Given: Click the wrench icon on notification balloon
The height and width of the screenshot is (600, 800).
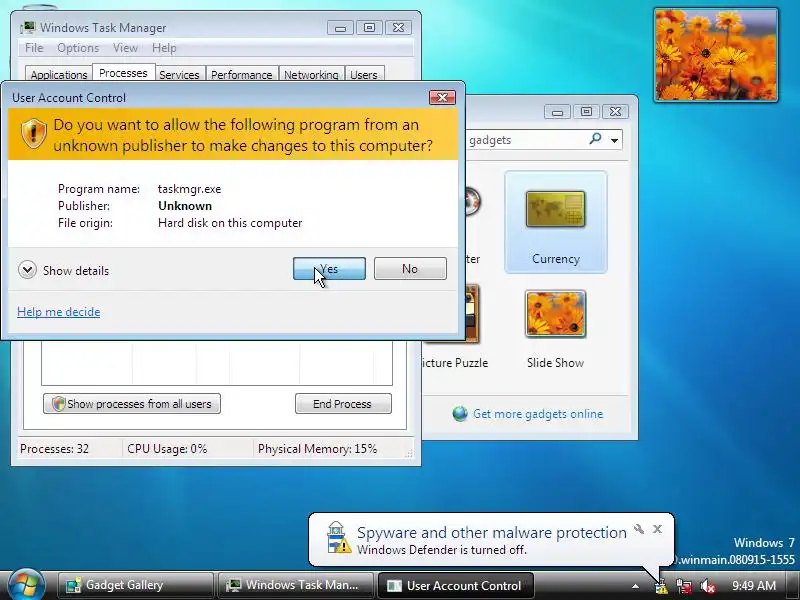Looking at the screenshot, I should click(638, 529).
